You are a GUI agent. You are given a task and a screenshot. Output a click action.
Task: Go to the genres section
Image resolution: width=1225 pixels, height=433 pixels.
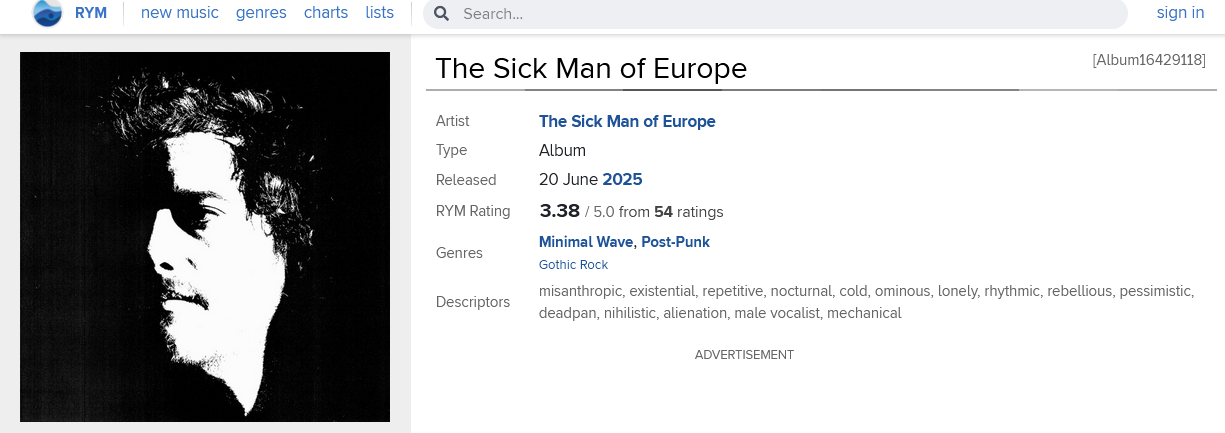[261, 13]
